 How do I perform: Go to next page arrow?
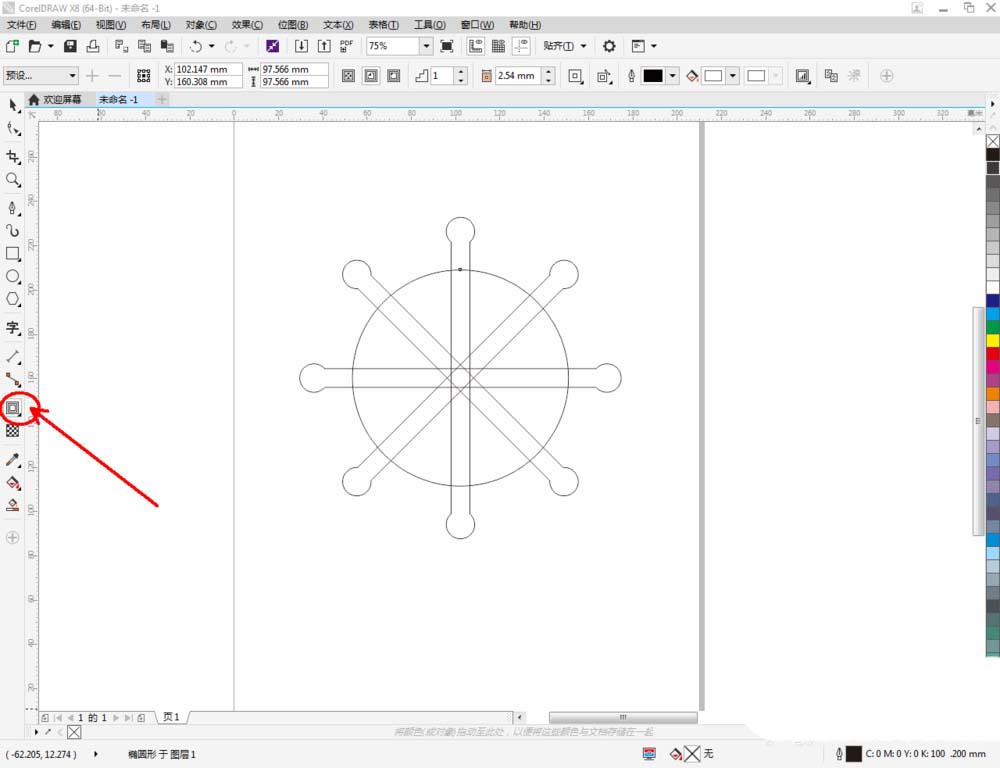point(116,718)
